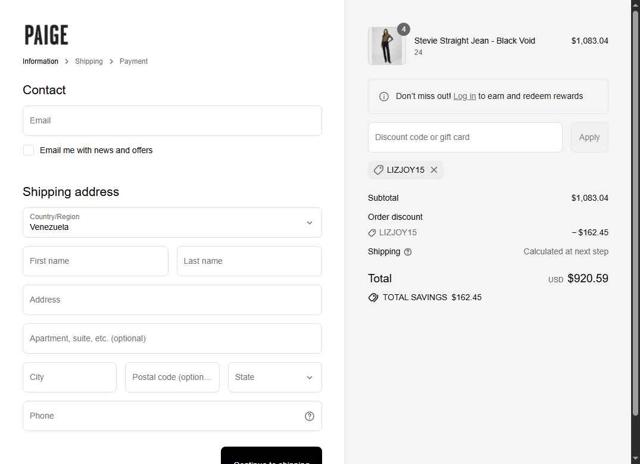Screen dimensions: 640x464
Task: Go to Payment breadcrumb step
Action: [133, 61]
